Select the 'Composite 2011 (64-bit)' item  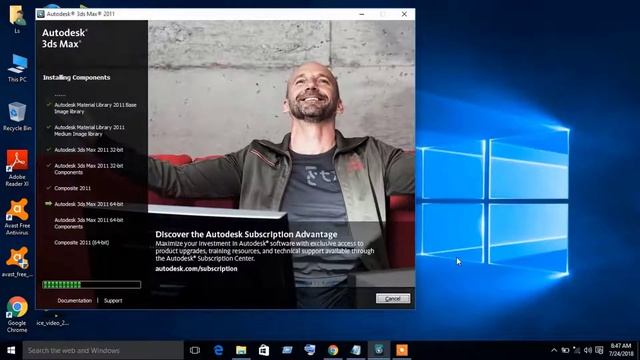pyautogui.click(x=82, y=242)
